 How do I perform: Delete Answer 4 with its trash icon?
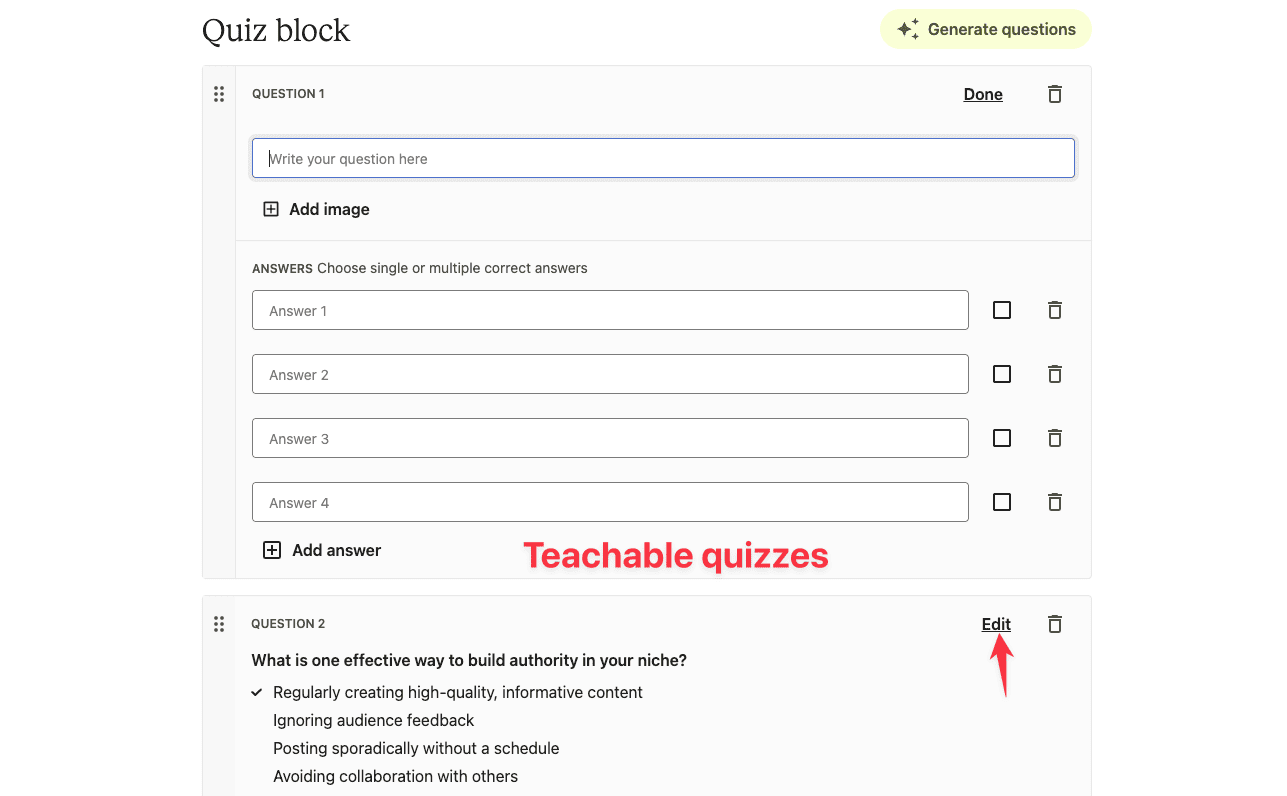point(1054,502)
